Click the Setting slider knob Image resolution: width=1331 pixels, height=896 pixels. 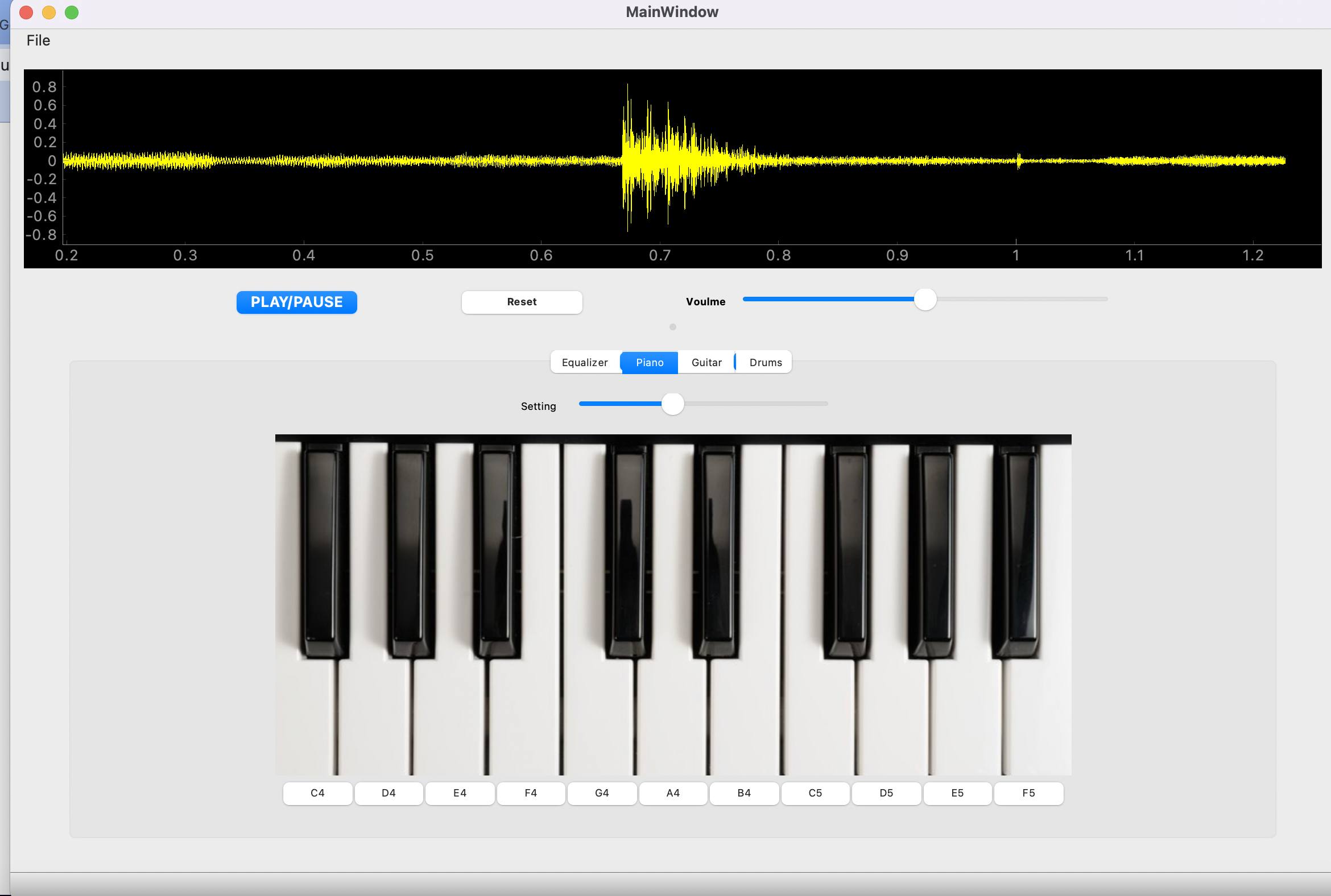coord(672,404)
